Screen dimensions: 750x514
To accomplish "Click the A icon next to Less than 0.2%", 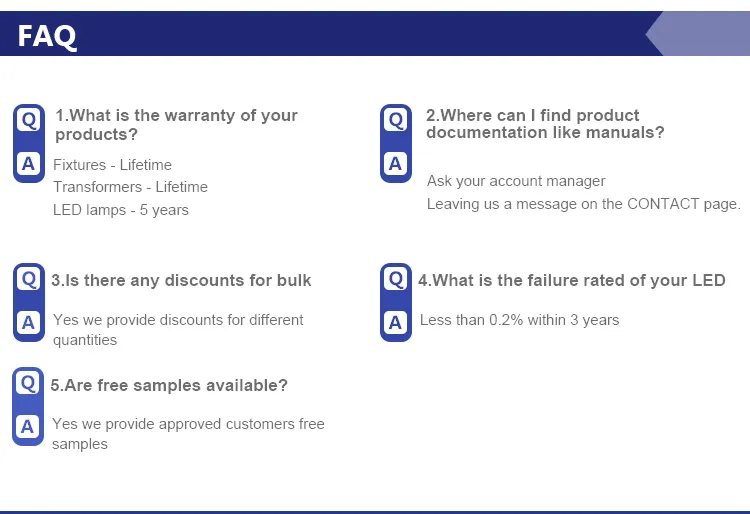I will point(396,322).
